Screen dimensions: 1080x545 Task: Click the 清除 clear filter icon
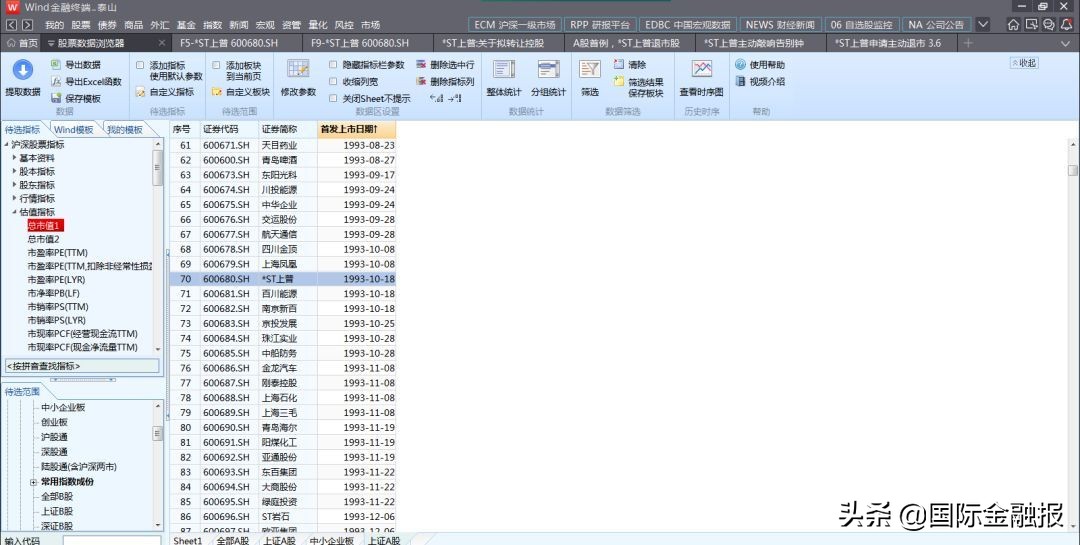coord(619,64)
